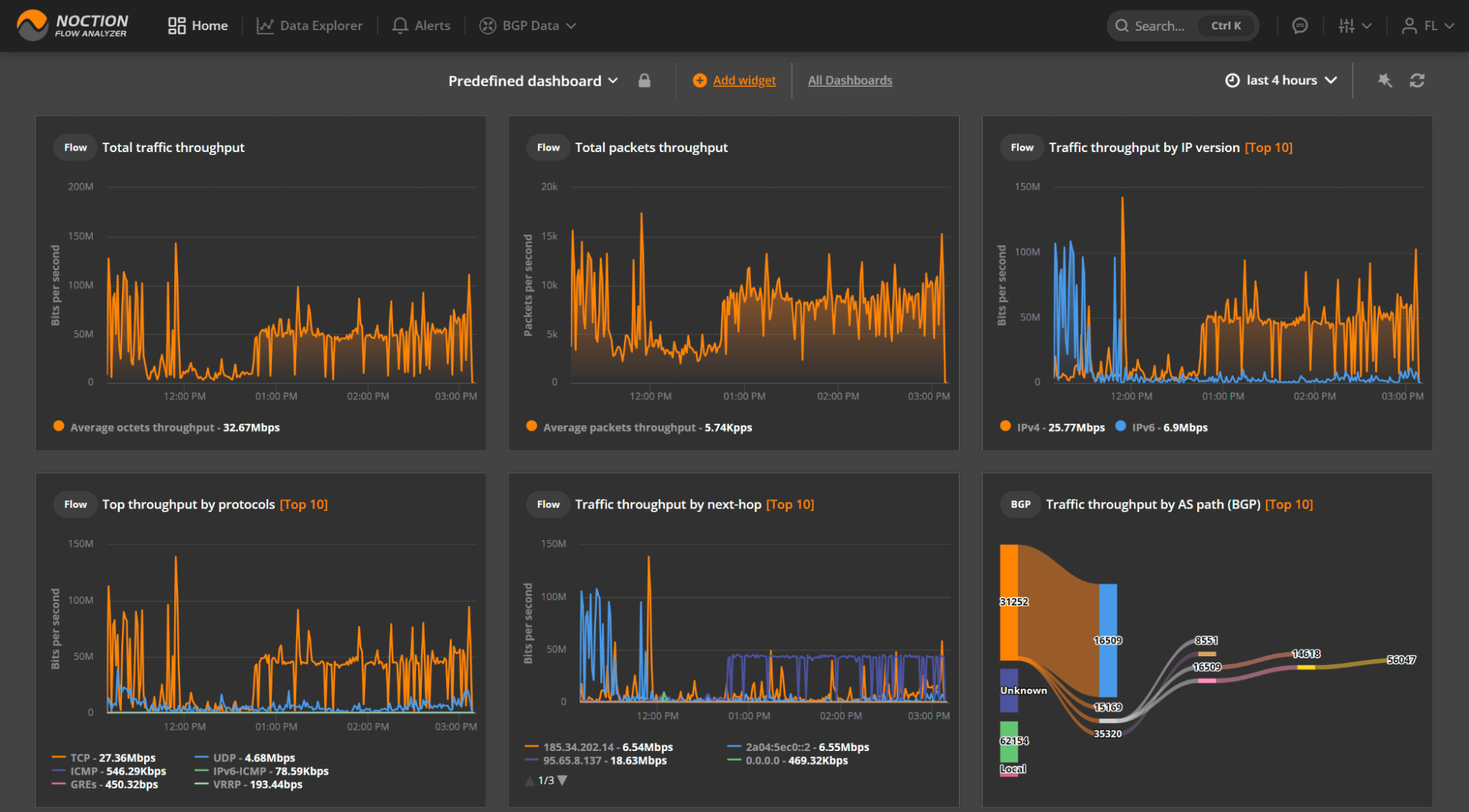Go to the next legend page with the down arrow
Image resolution: width=1469 pixels, height=812 pixels.
562,780
